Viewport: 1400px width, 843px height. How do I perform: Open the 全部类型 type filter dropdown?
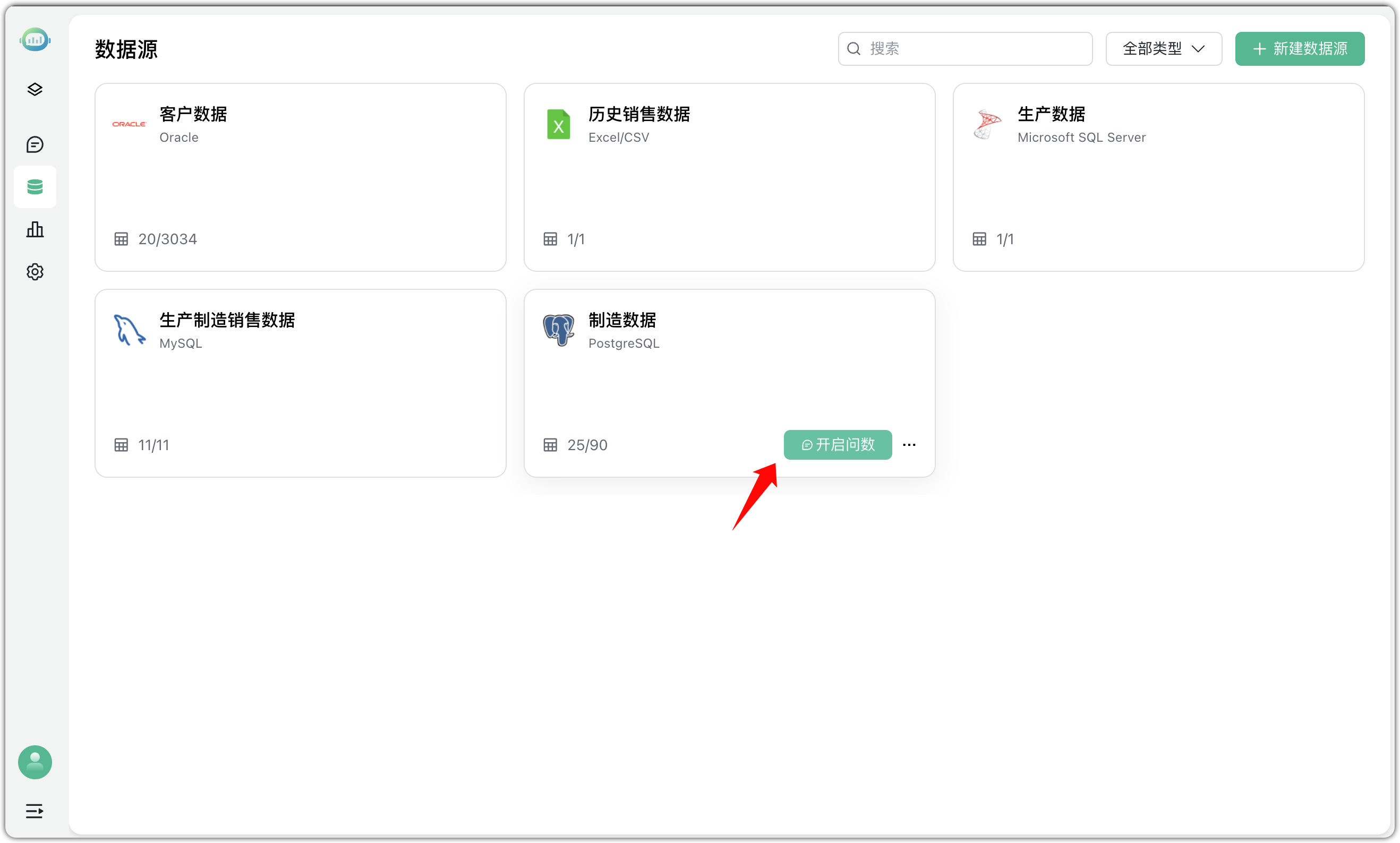(x=1163, y=49)
